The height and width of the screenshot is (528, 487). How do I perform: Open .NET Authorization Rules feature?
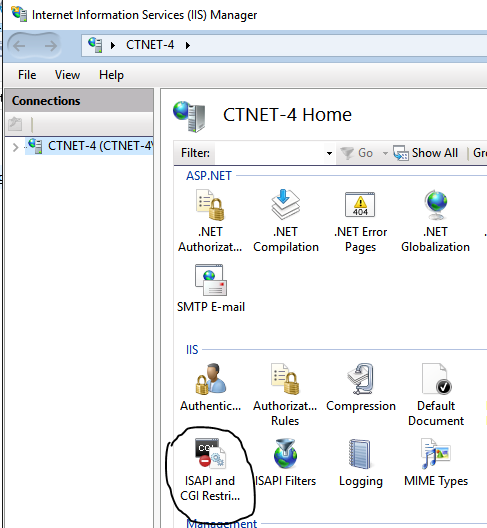(210, 221)
